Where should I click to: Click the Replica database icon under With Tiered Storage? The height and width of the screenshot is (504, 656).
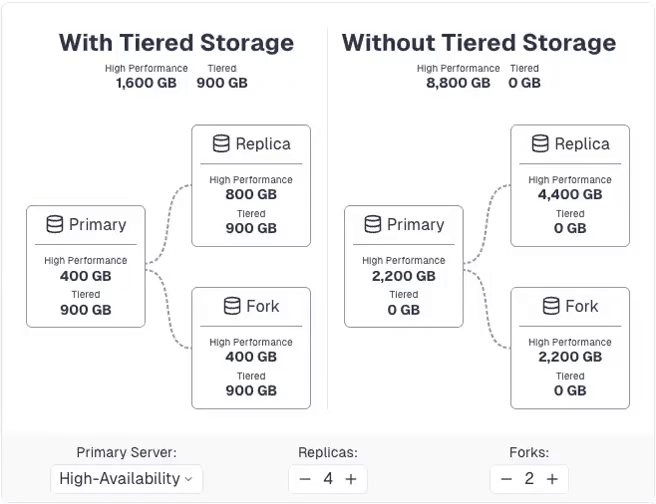click(221, 144)
